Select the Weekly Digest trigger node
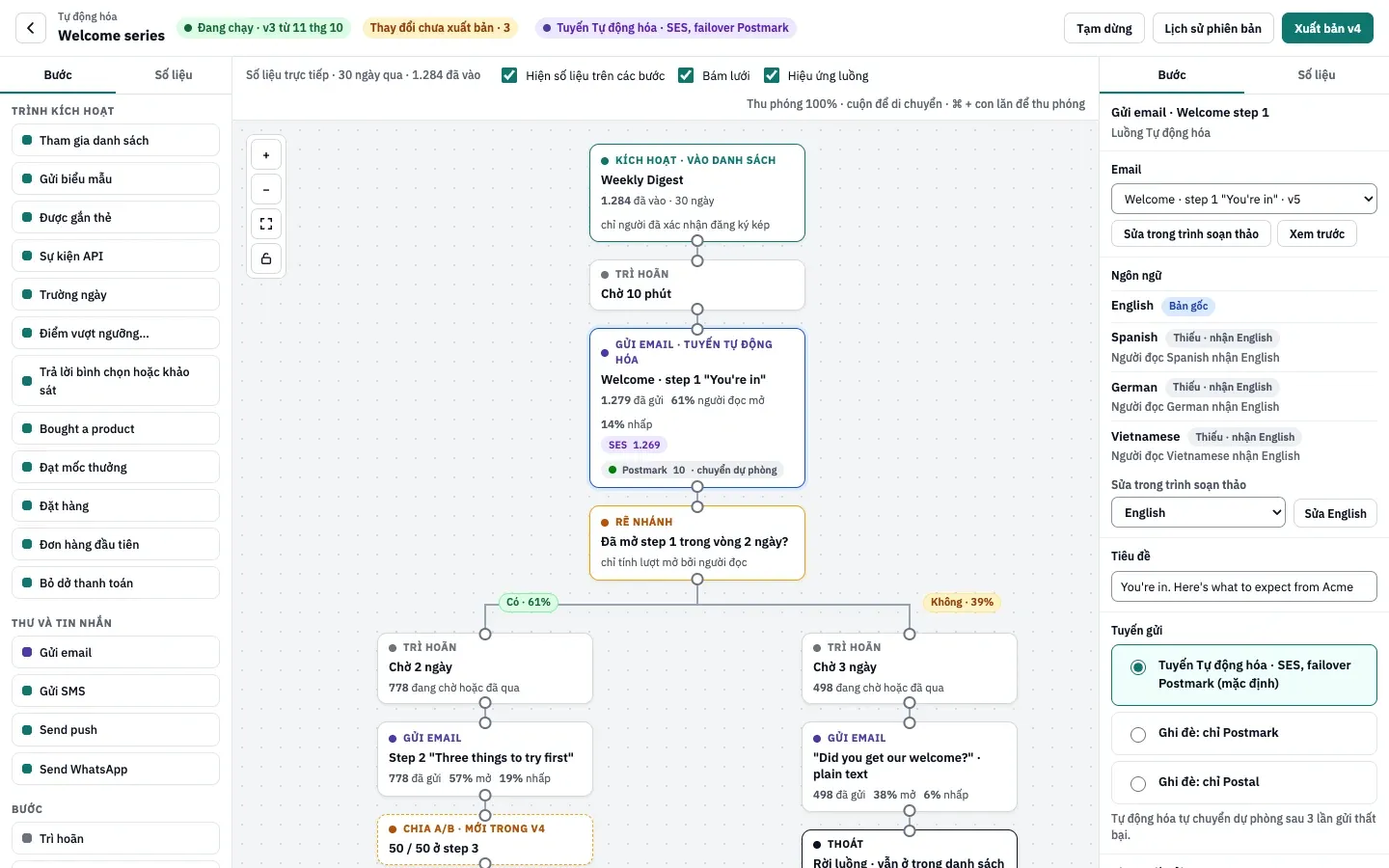 click(x=697, y=193)
